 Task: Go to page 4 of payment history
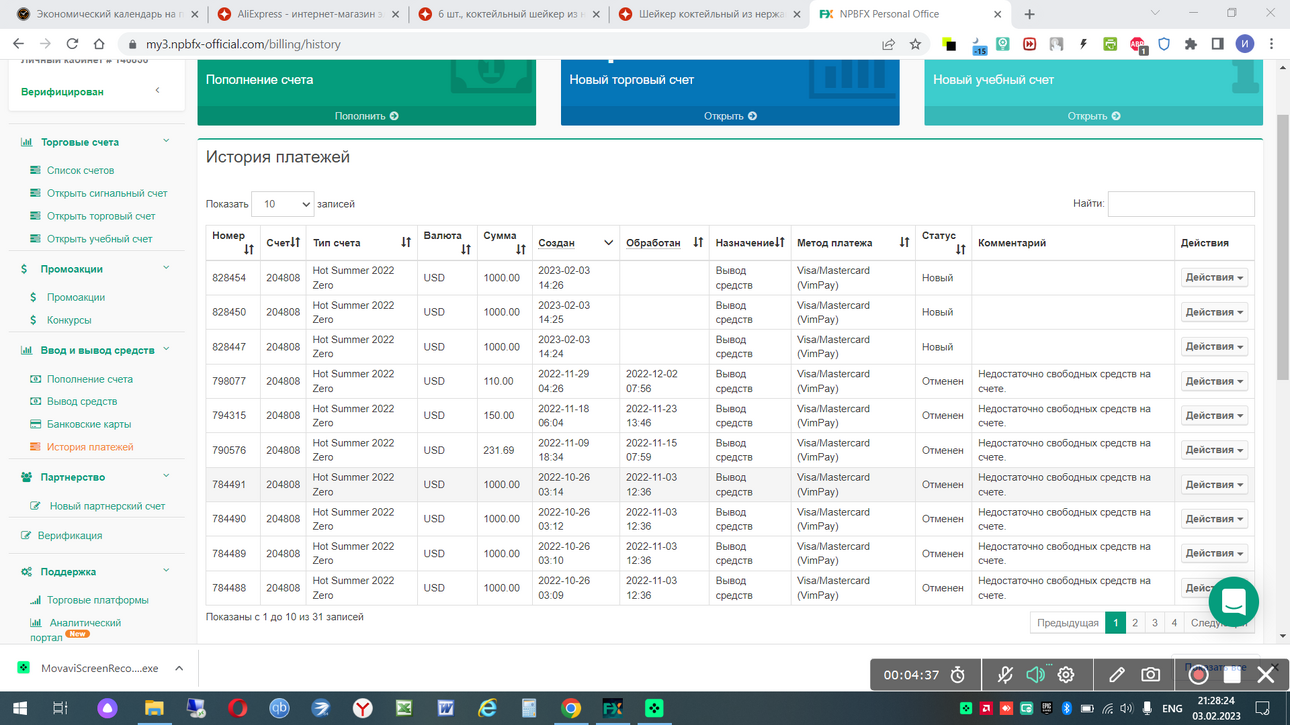[1175, 622]
